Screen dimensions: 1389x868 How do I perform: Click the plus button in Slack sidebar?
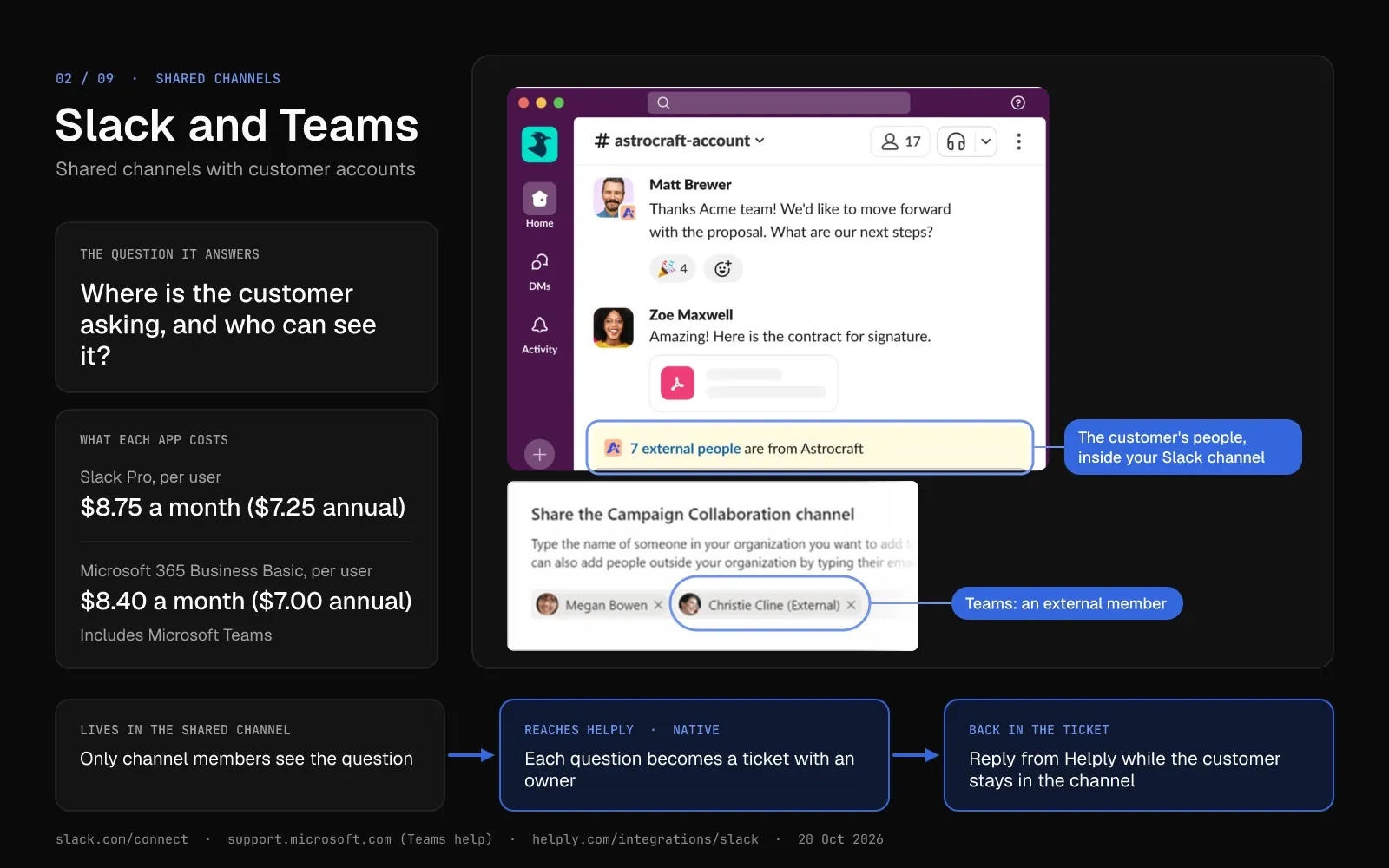tap(539, 454)
